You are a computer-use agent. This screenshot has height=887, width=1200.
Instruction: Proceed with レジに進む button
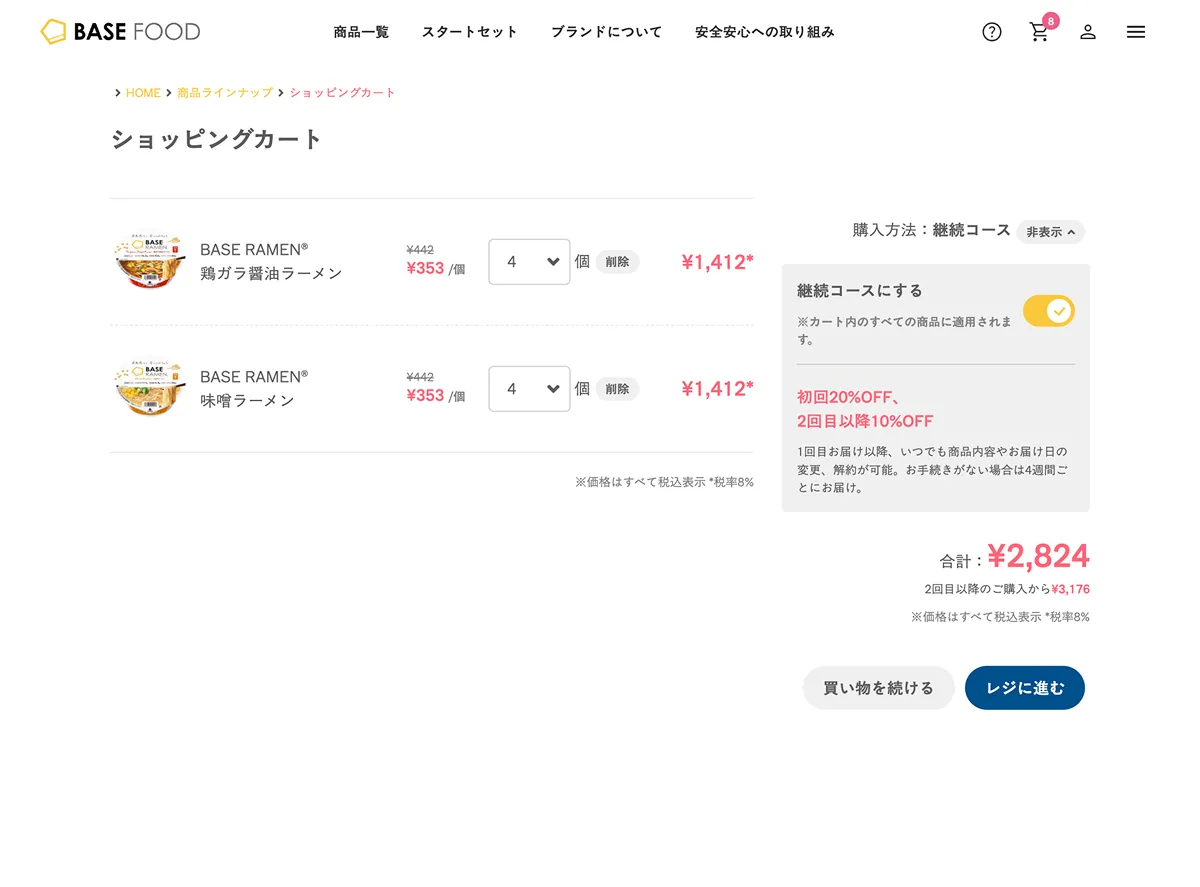[x=1025, y=688]
